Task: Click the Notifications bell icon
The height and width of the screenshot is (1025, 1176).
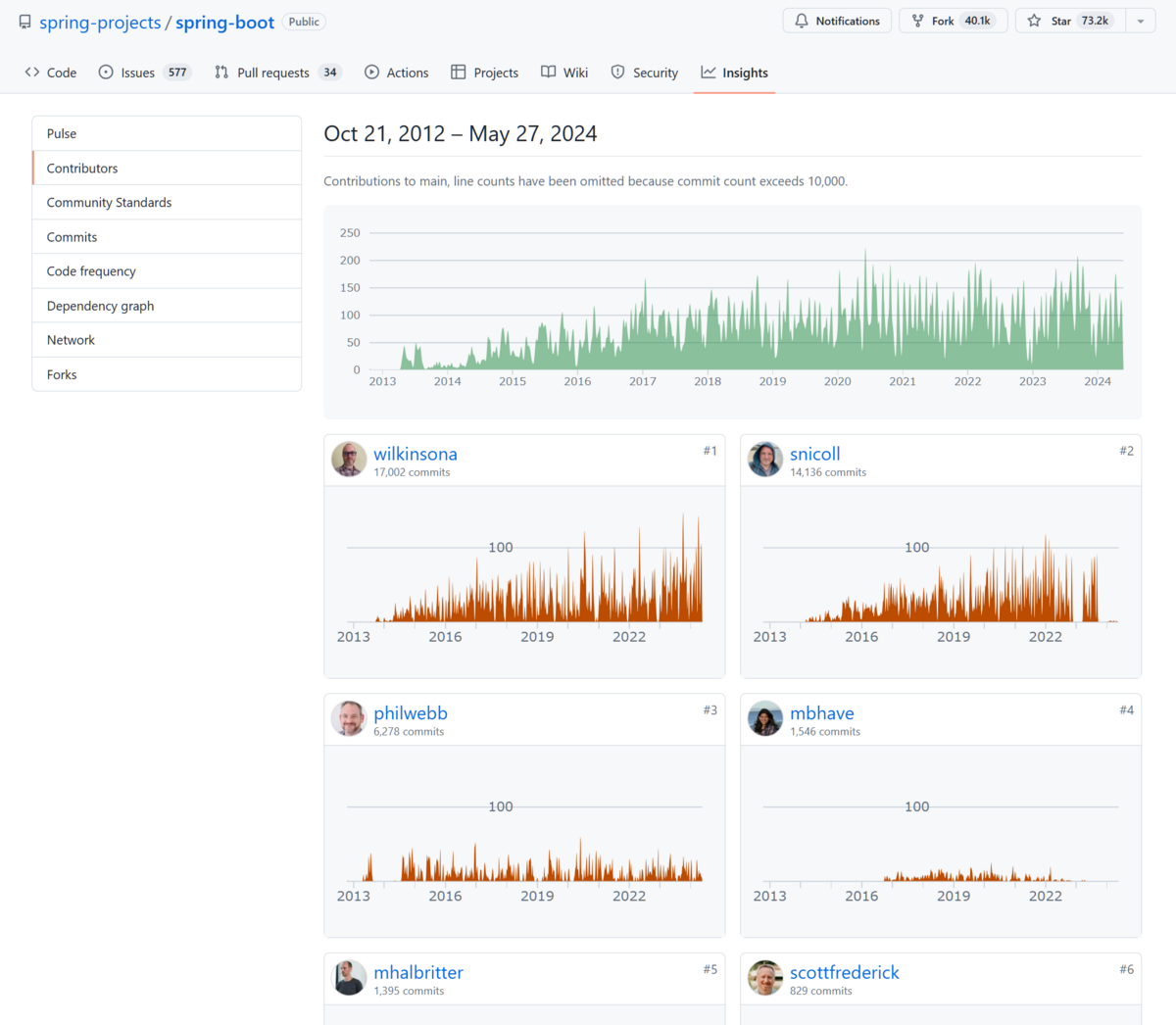Action: 802,21
